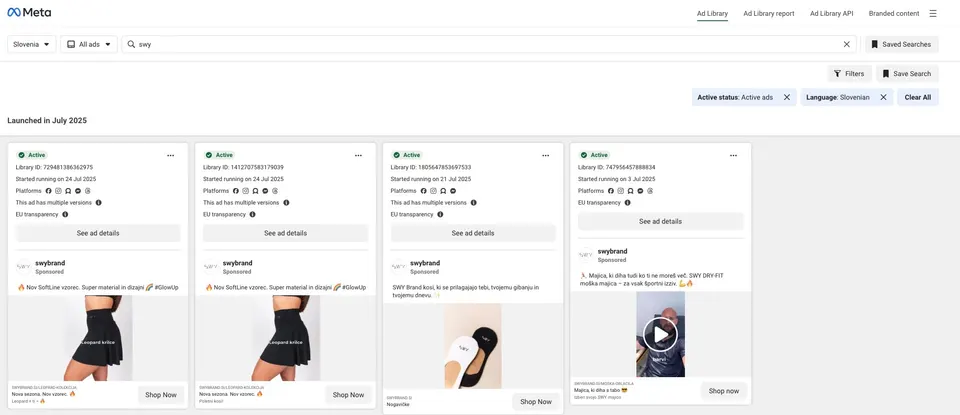Play the video in the DRY-FIT majica ad

[660, 334]
